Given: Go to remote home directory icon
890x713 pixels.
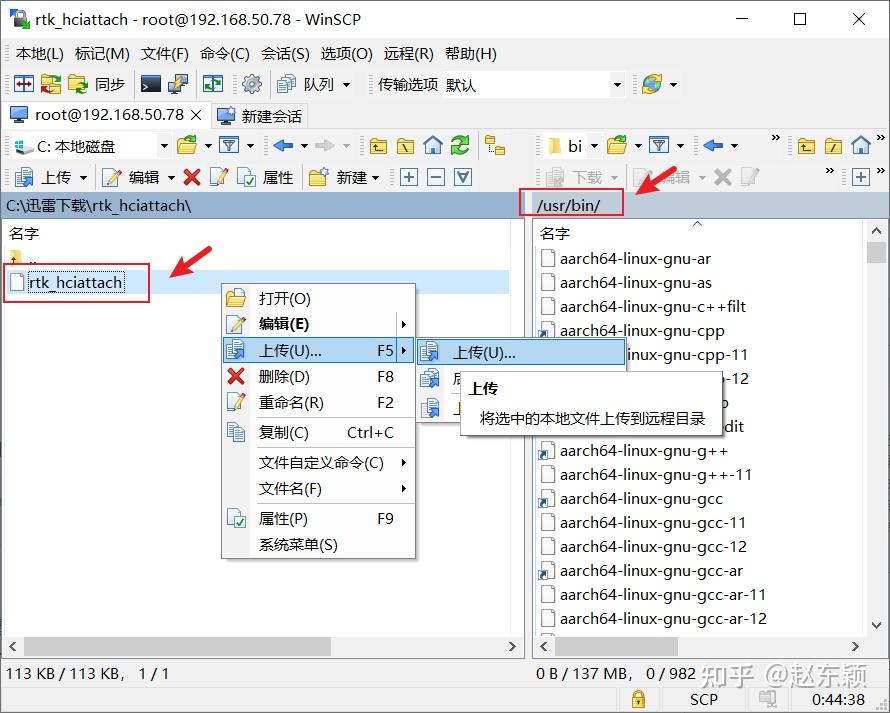Looking at the screenshot, I should tap(860, 145).
